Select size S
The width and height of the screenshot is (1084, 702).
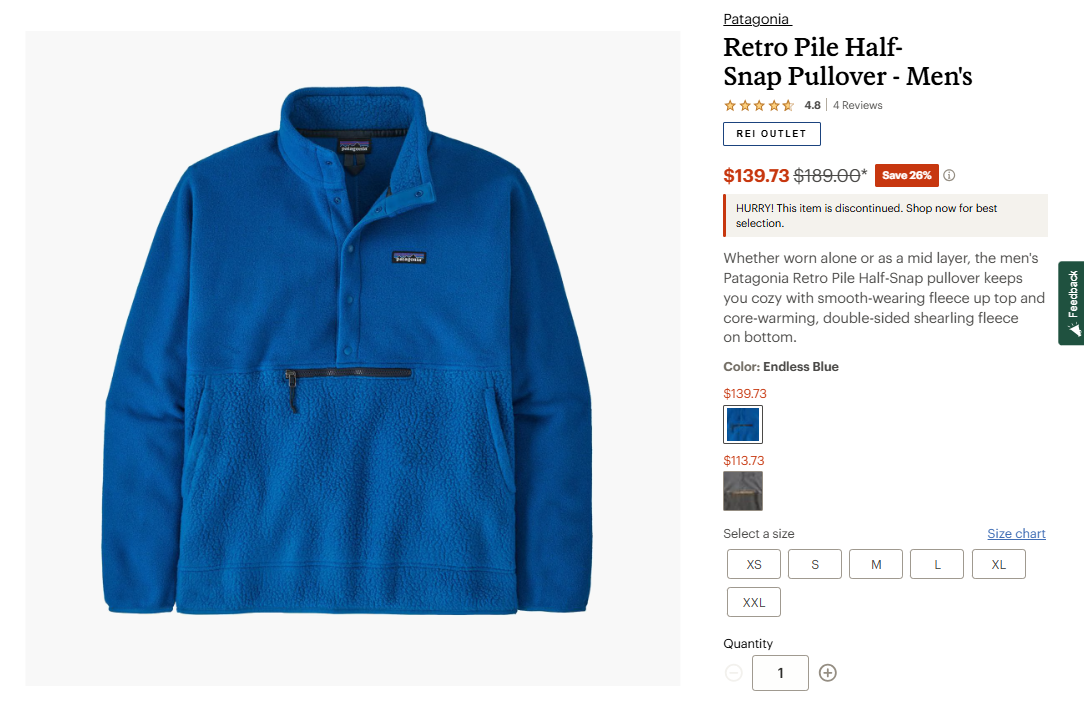[815, 564]
